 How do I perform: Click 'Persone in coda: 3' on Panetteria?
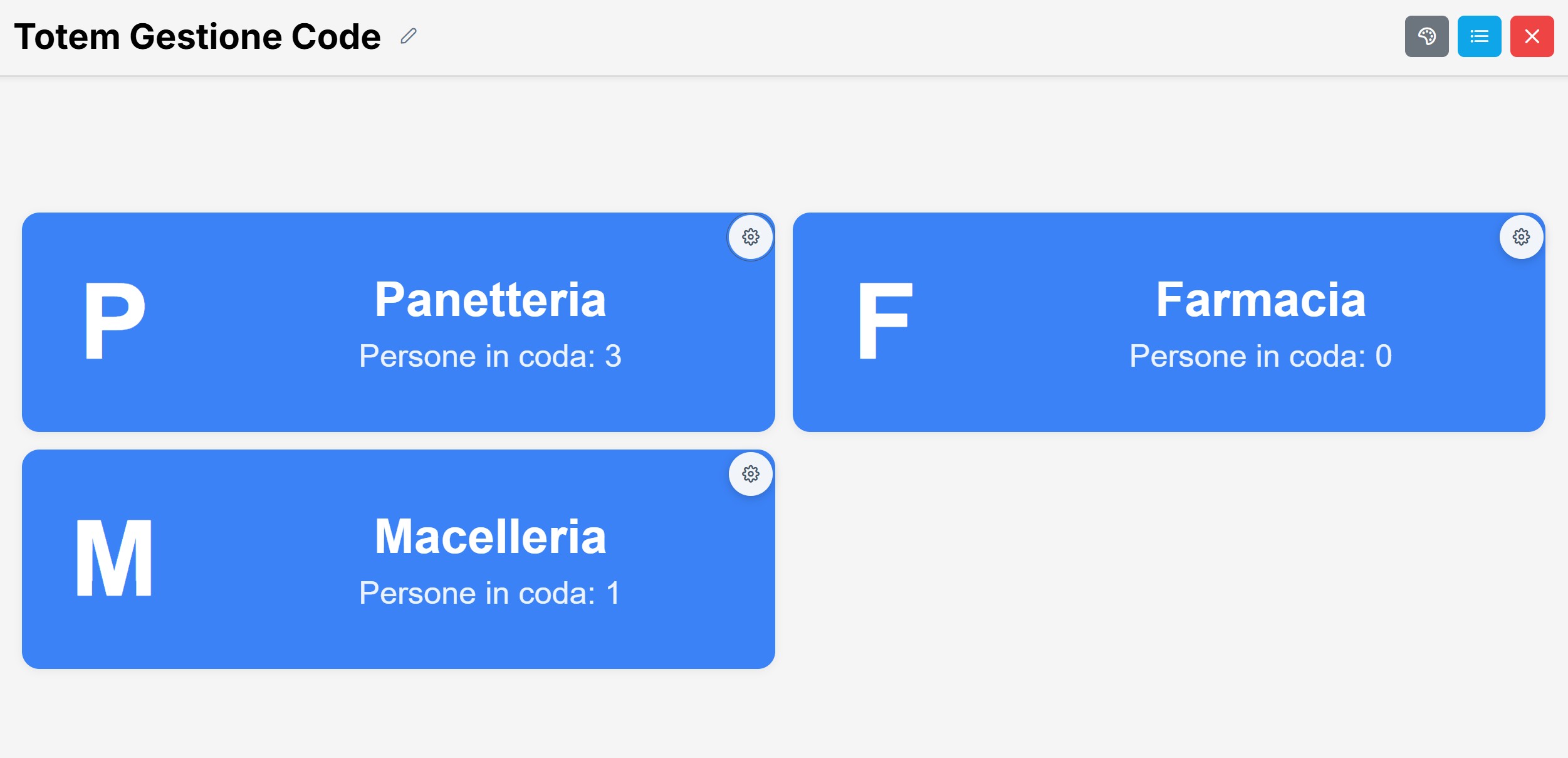(x=490, y=355)
